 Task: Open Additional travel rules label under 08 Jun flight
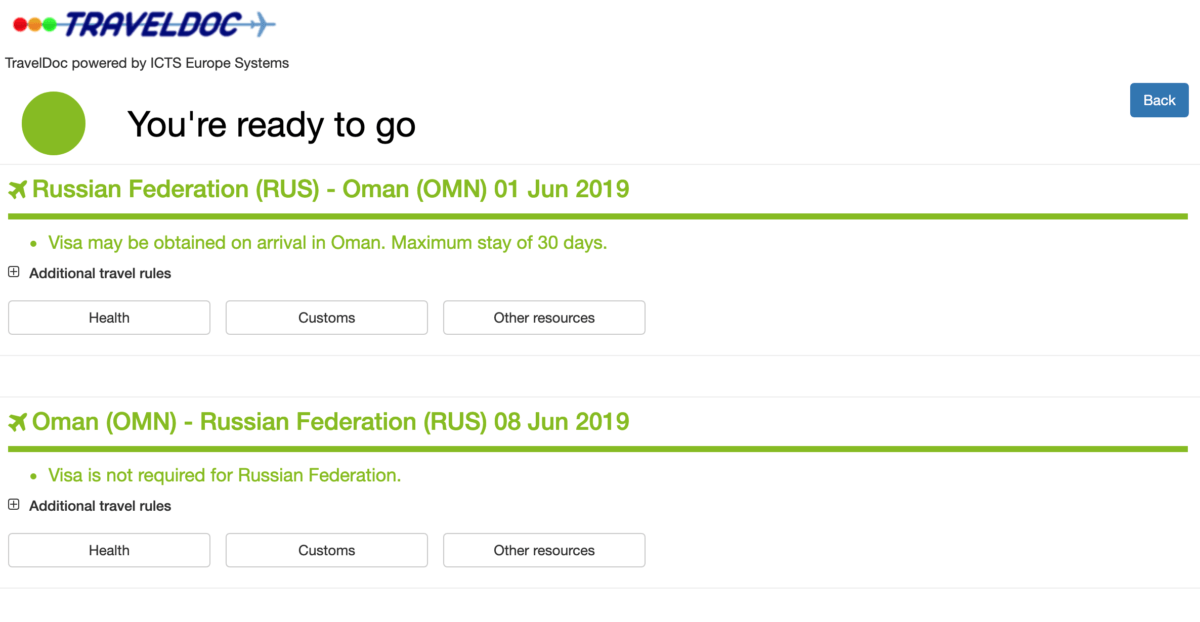[x=100, y=506]
